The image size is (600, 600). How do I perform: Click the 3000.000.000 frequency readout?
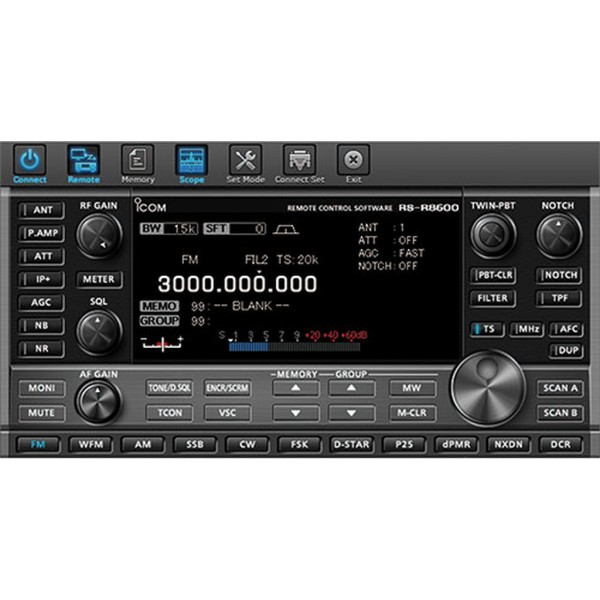(238, 284)
